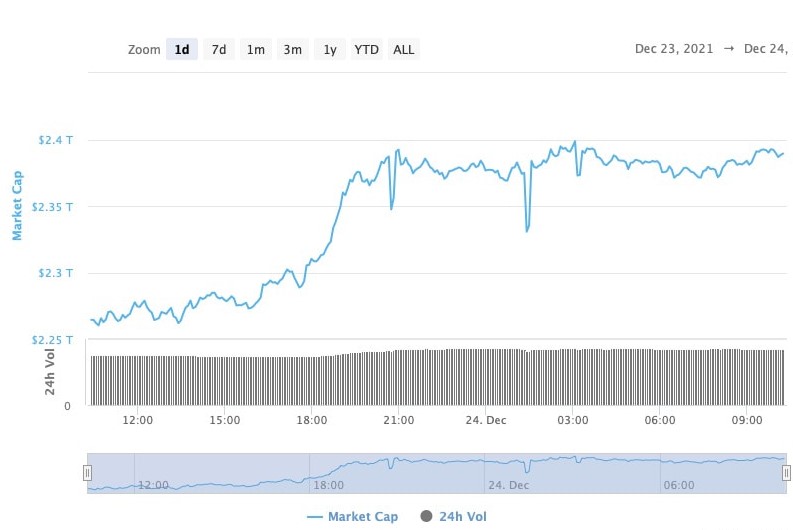The height and width of the screenshot is (530, 793).
Task: Choose the 3m zoom option
Action: click(292, 50)
